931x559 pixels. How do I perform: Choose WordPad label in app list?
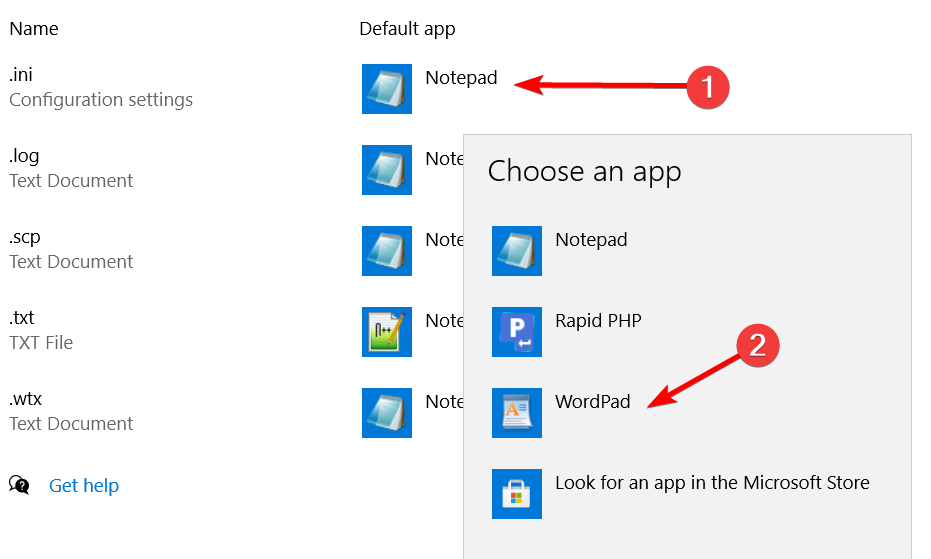pyautogui.click(x=593, y=402)
